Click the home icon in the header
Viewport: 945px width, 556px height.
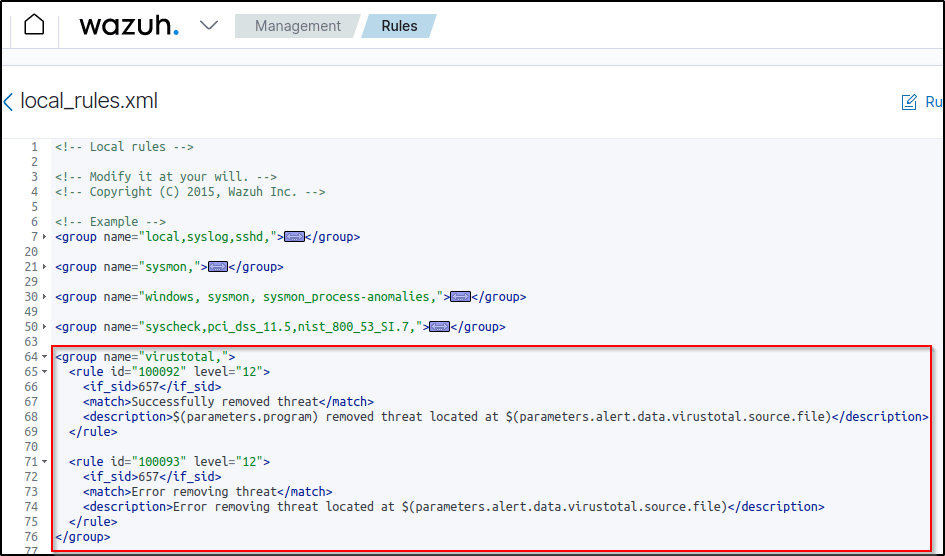[34, 25]
